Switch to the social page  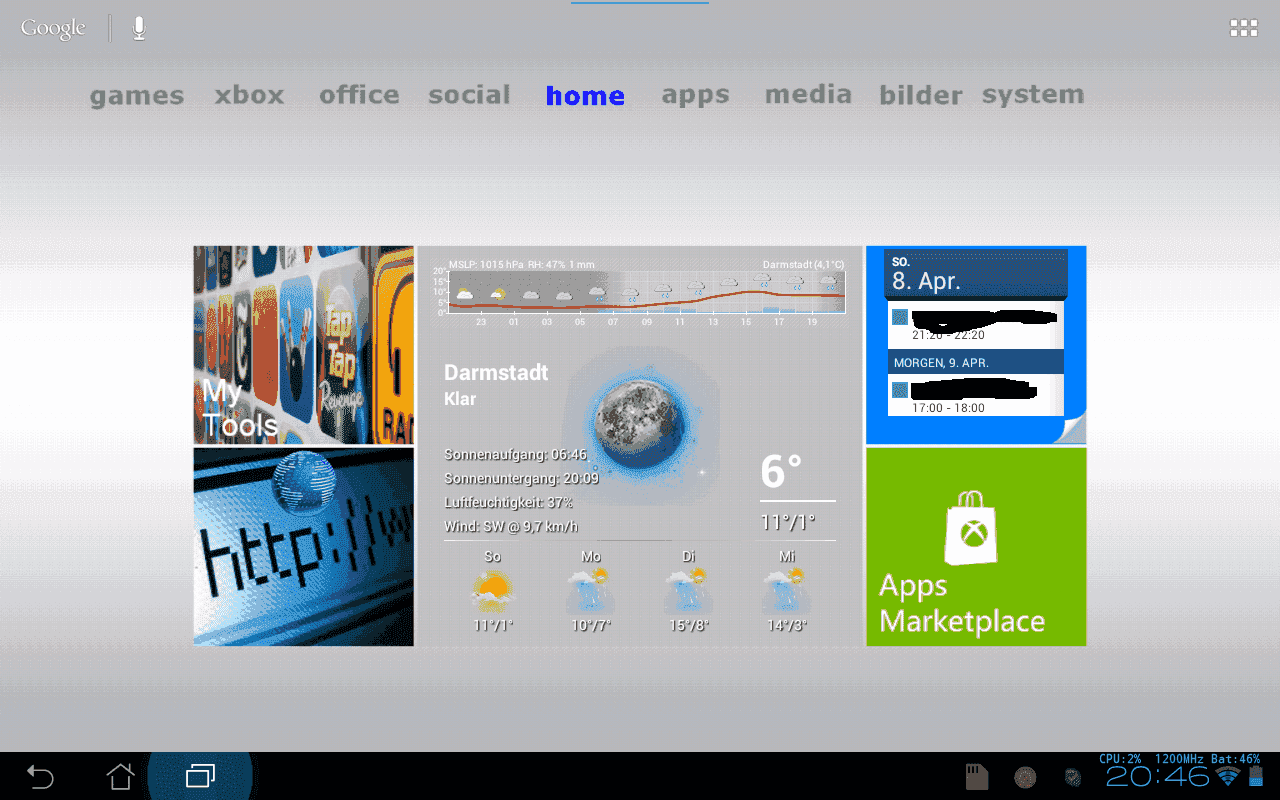pyautogui.click(x=469, y=95)
